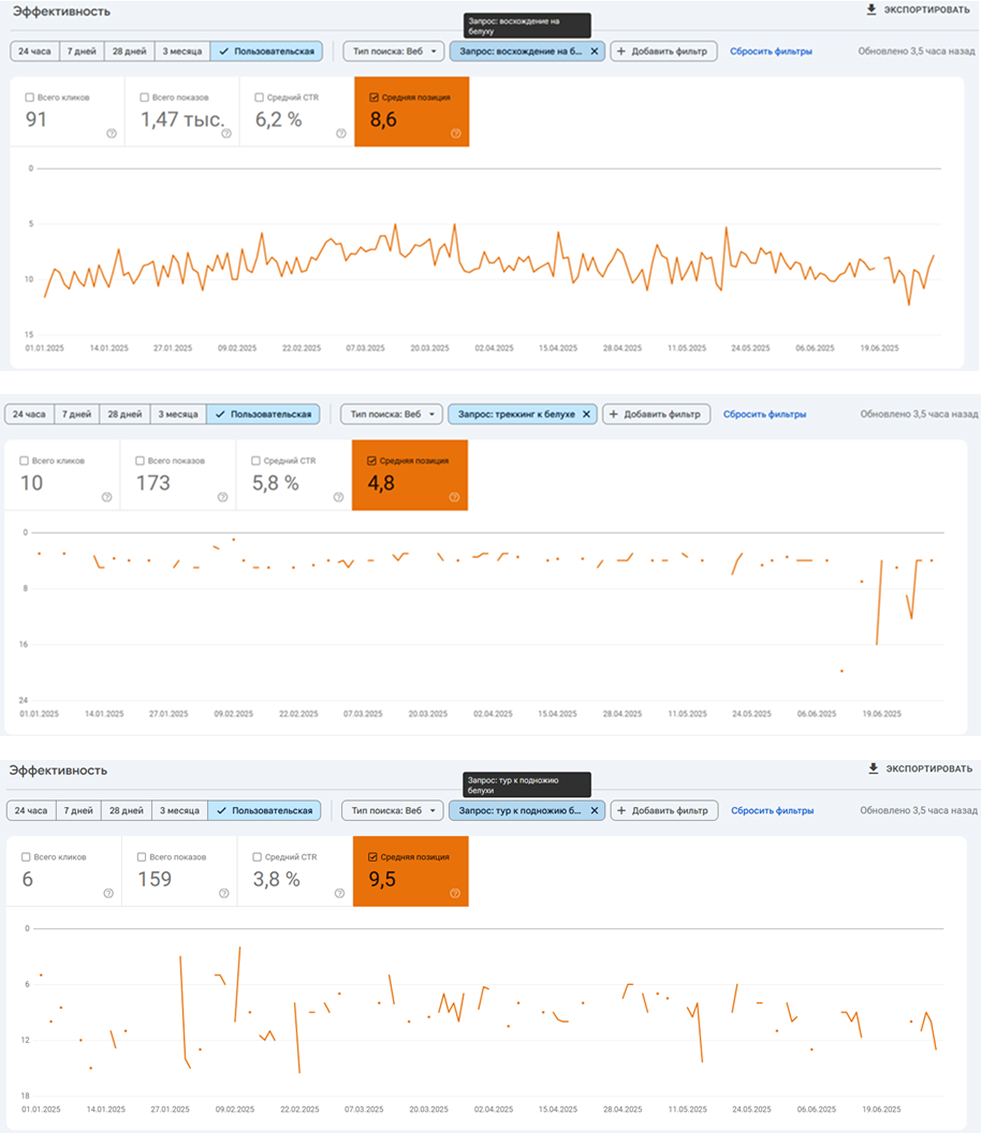
Task: Switch to '3 месяца' in the 'треккинг к белухе' report
Action: click(180, 414)
